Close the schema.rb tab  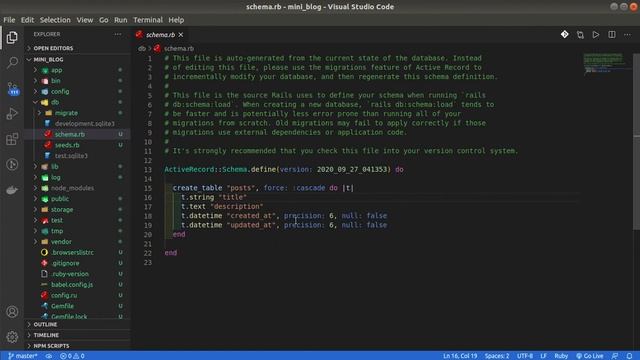pyautogui.click(x=181, y=35)
